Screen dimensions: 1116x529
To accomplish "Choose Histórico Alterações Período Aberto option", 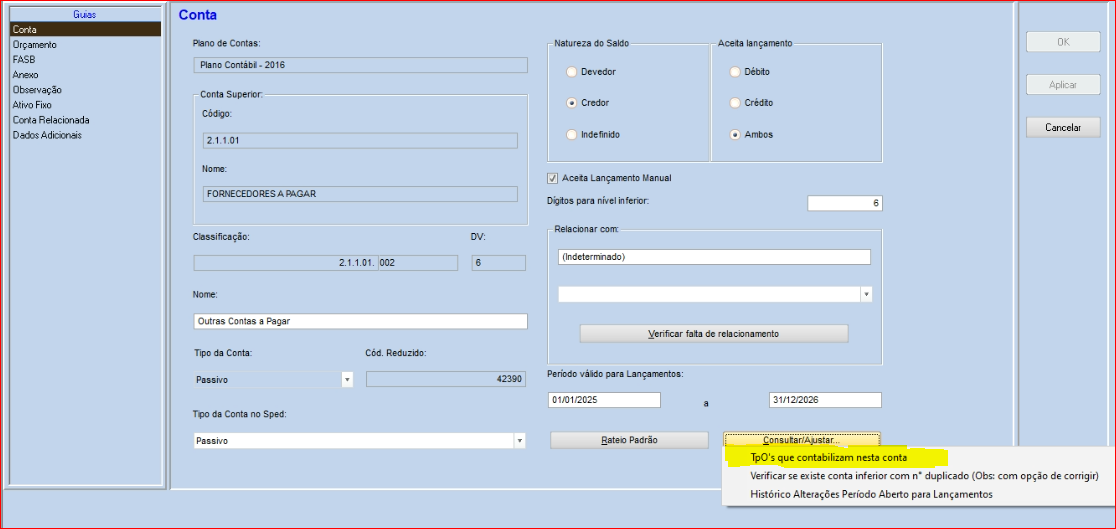I will (x=871, y=494).
